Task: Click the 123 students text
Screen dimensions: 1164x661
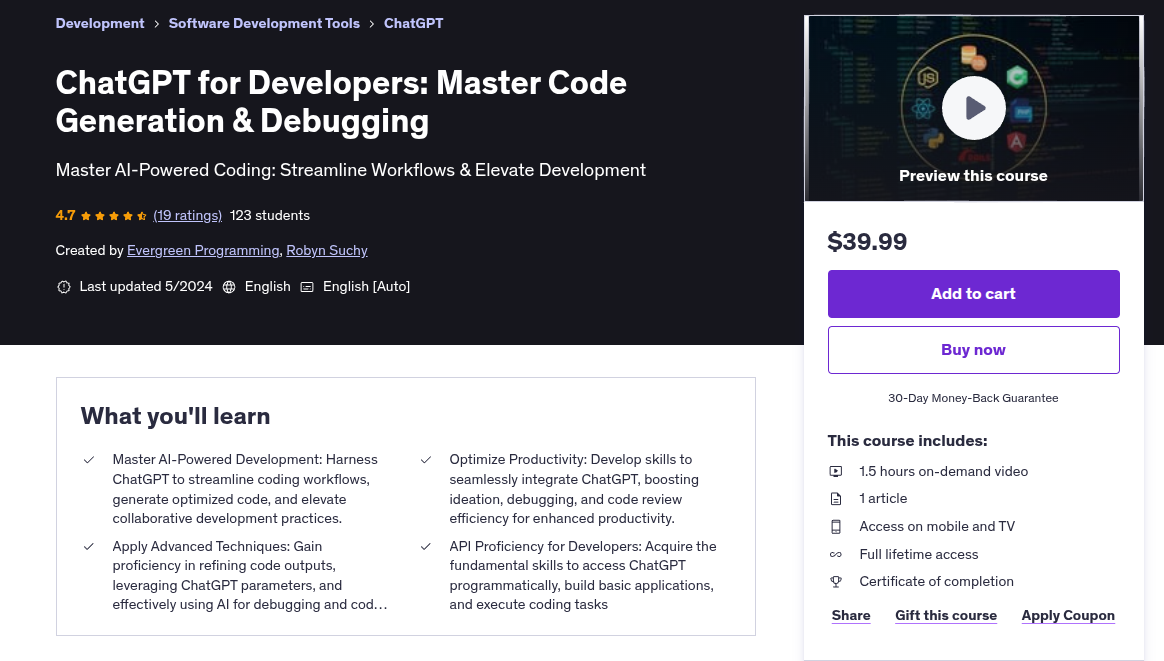Action: (x=269, y=215)
